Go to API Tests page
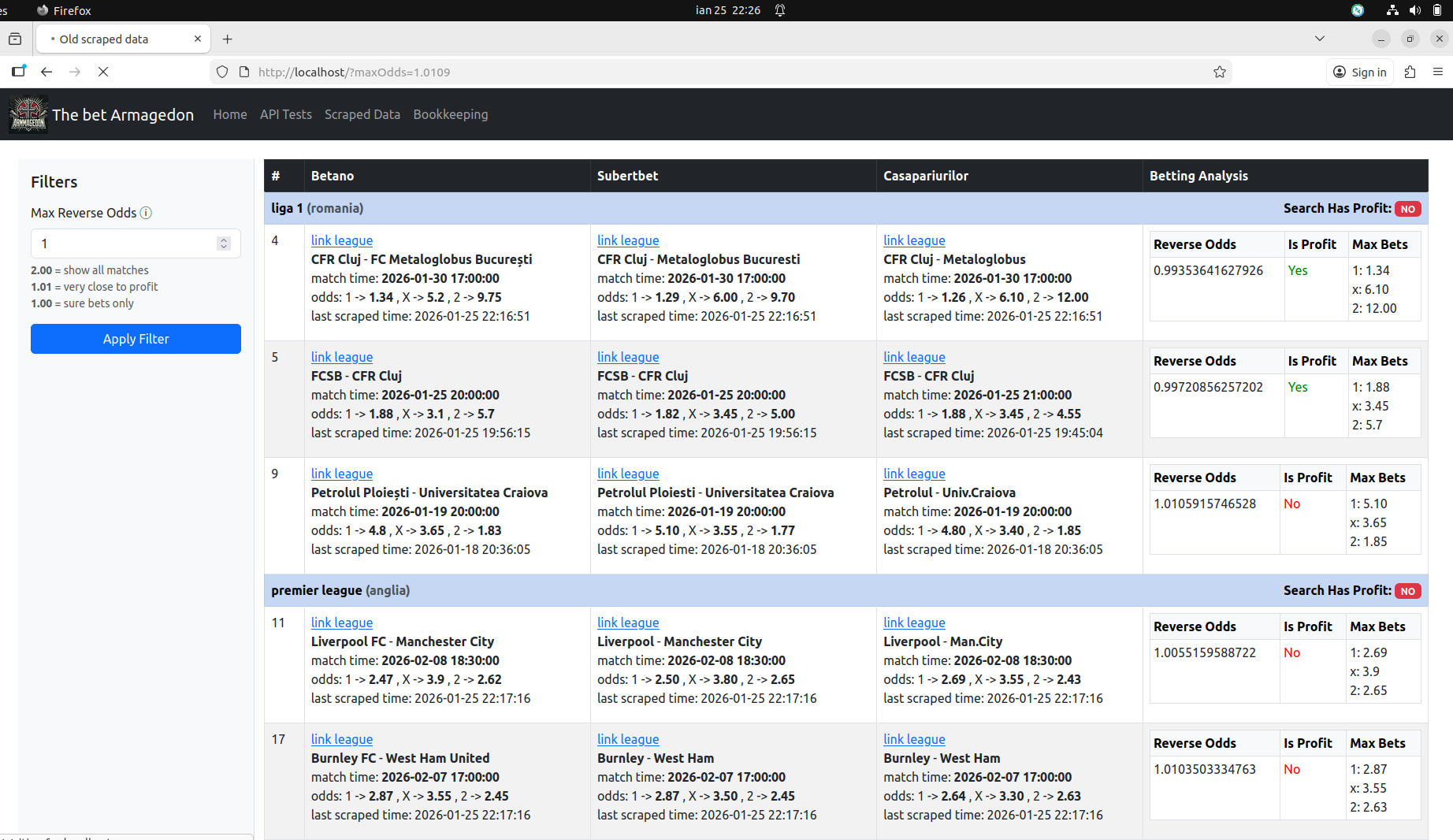This screenshot has width=1453, height=840. pos(285,114)
